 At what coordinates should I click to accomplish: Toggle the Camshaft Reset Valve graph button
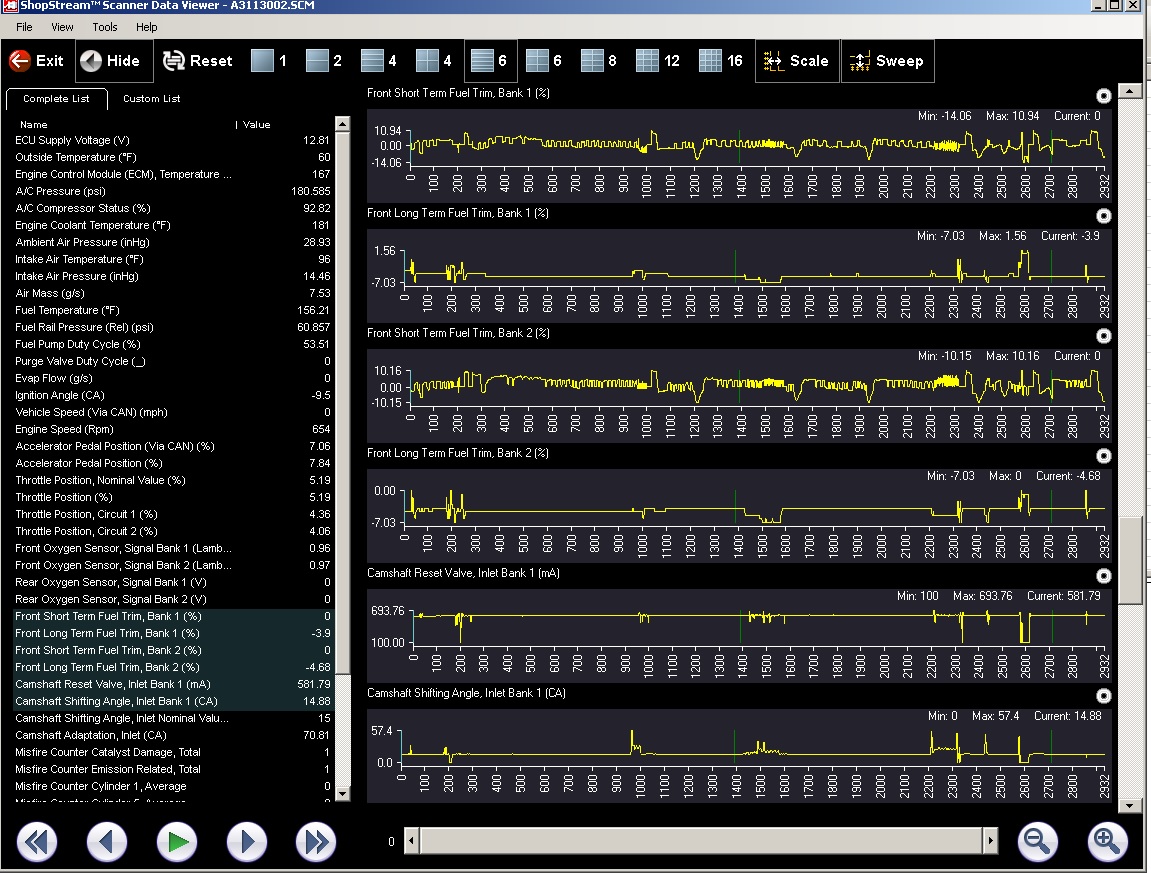coord(1103,576)
